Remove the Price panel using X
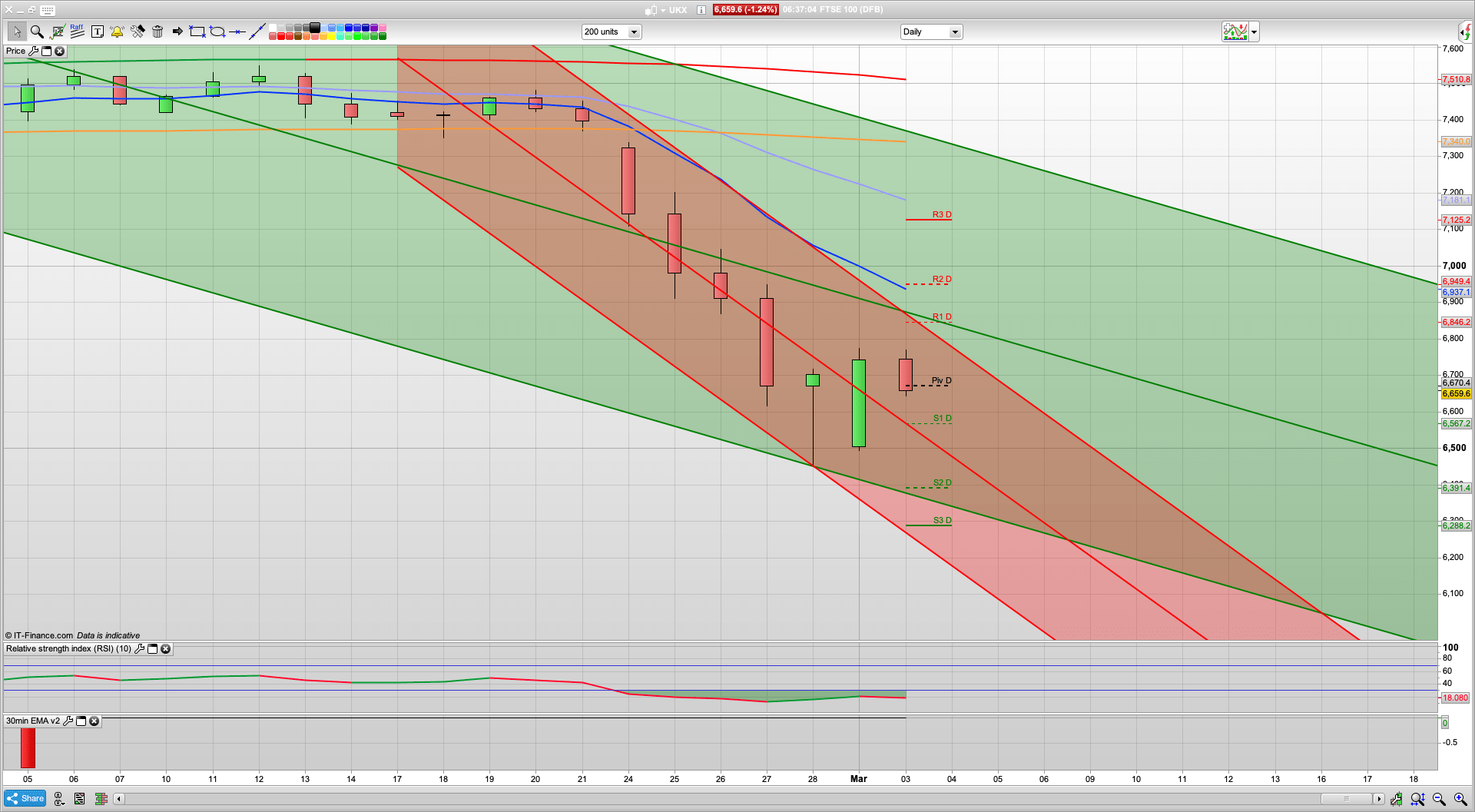The image size is (1475, 812). 59,51
